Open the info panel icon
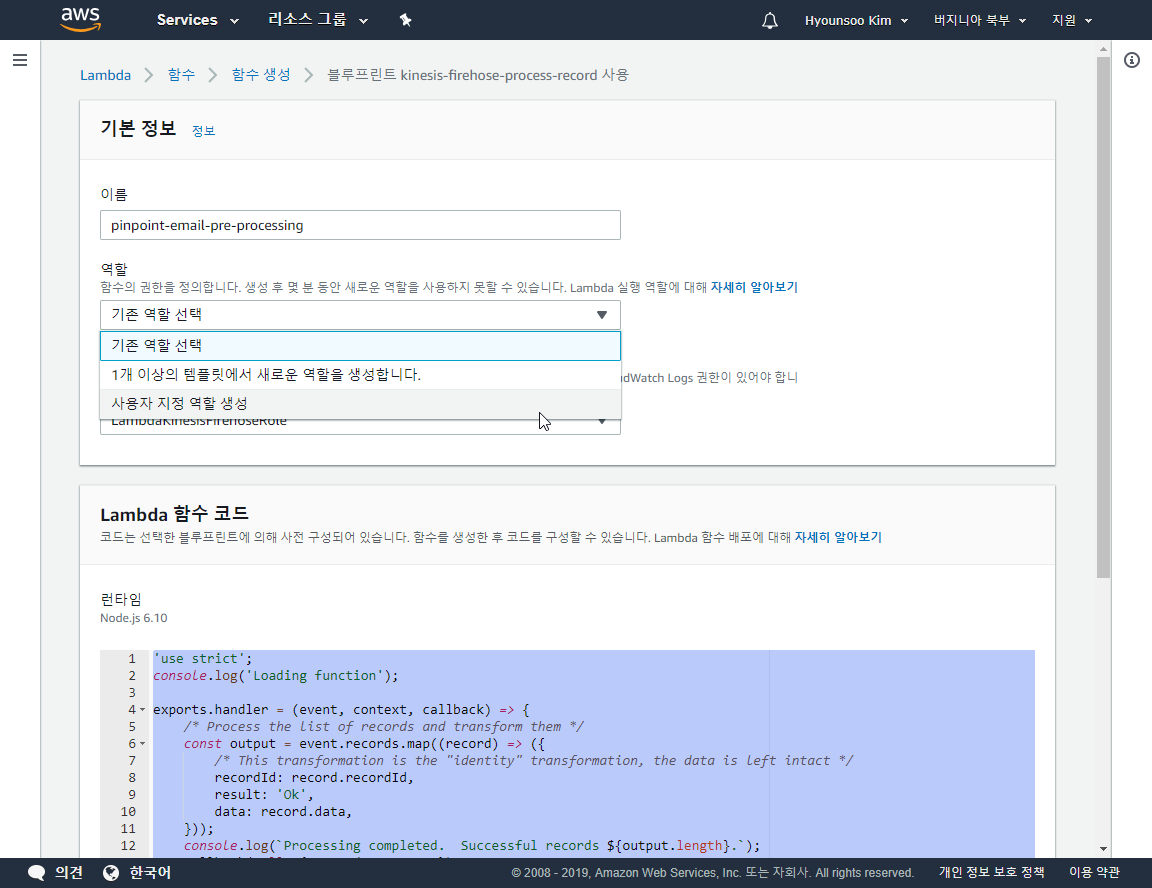 [x=1132, y=60]
